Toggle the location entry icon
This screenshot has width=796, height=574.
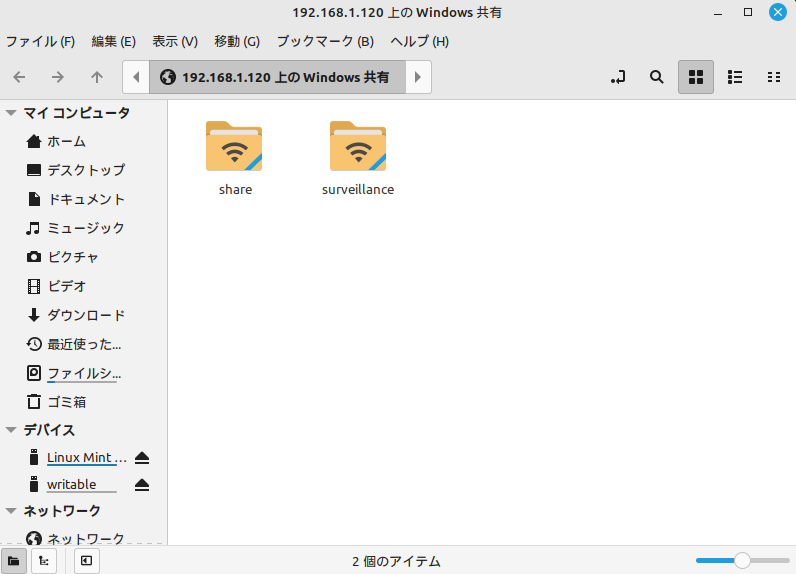point(618,77)
